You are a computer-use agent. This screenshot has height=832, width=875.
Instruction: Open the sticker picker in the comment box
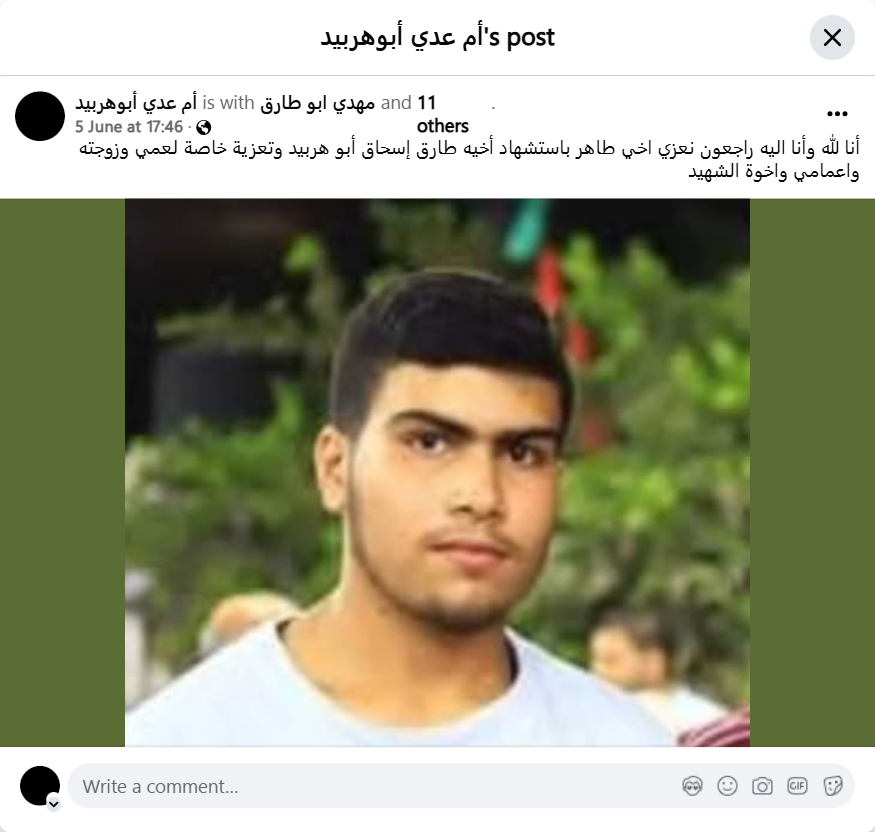click(x=832, y=786)
